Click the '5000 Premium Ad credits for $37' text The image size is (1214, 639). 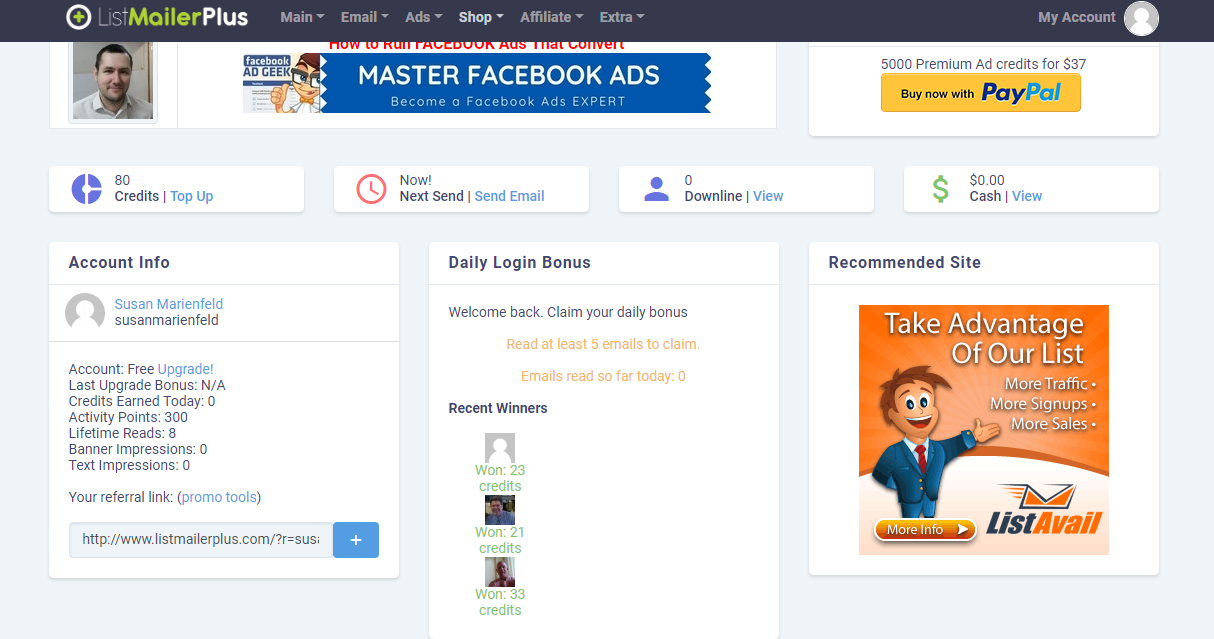983,64
